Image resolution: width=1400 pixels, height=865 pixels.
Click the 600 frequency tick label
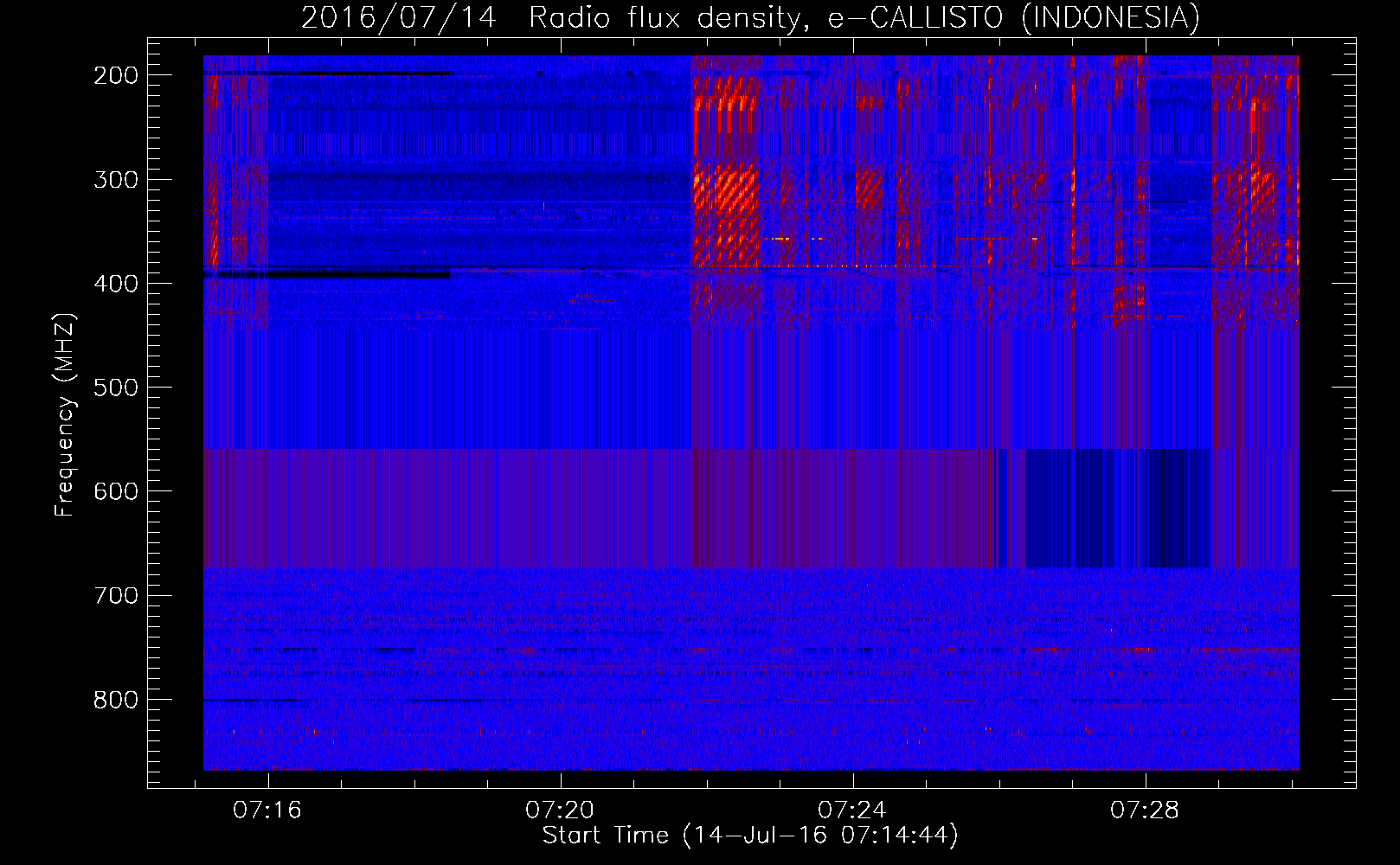(116, 491)
